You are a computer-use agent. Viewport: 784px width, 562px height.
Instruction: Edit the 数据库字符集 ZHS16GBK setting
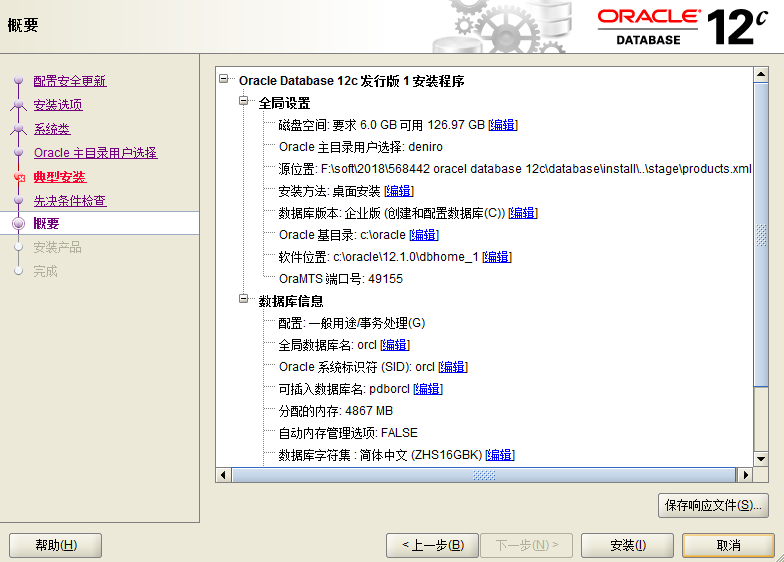point(500,455)
